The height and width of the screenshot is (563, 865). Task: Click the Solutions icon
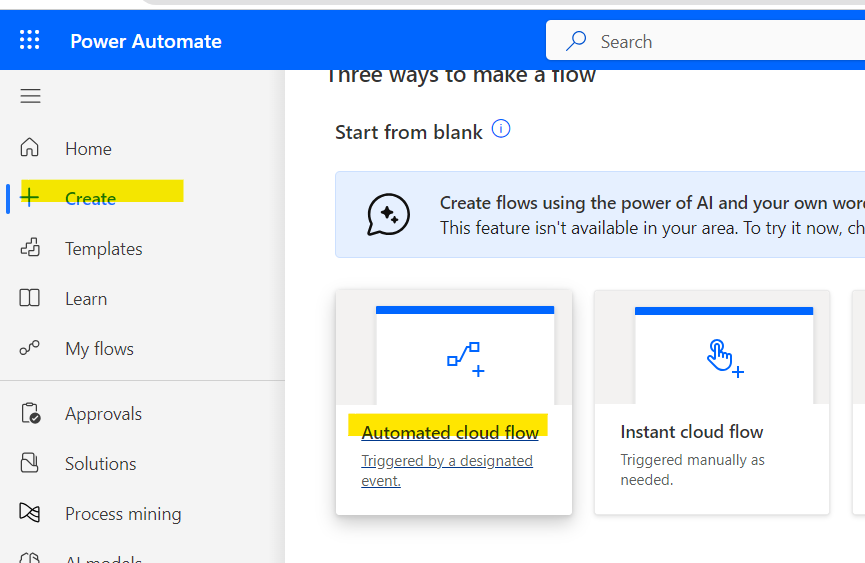pos(29,463)
